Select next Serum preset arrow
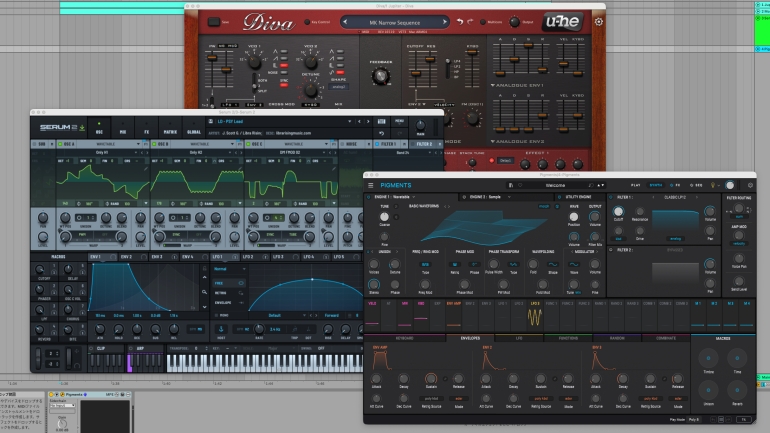This screenshot has height=433, width=770. pyautogui.click(x=368, y=121)
